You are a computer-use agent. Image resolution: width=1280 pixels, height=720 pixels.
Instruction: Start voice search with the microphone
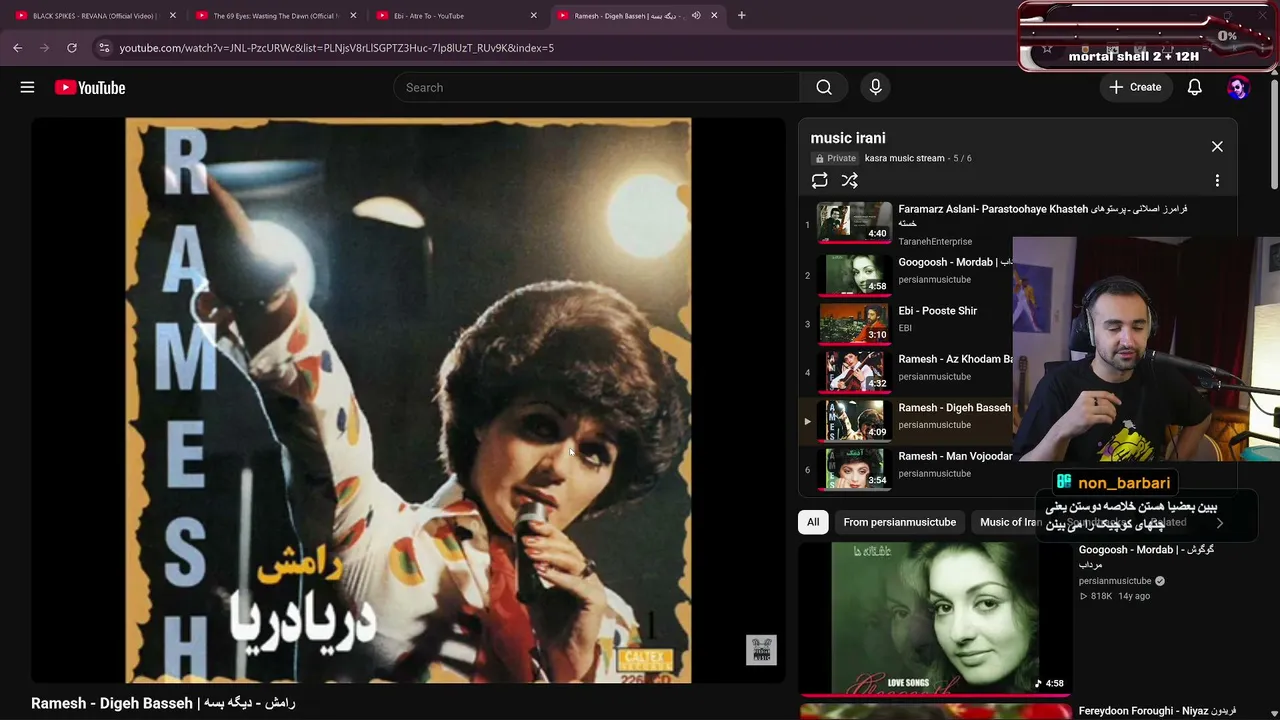point(875,87)
